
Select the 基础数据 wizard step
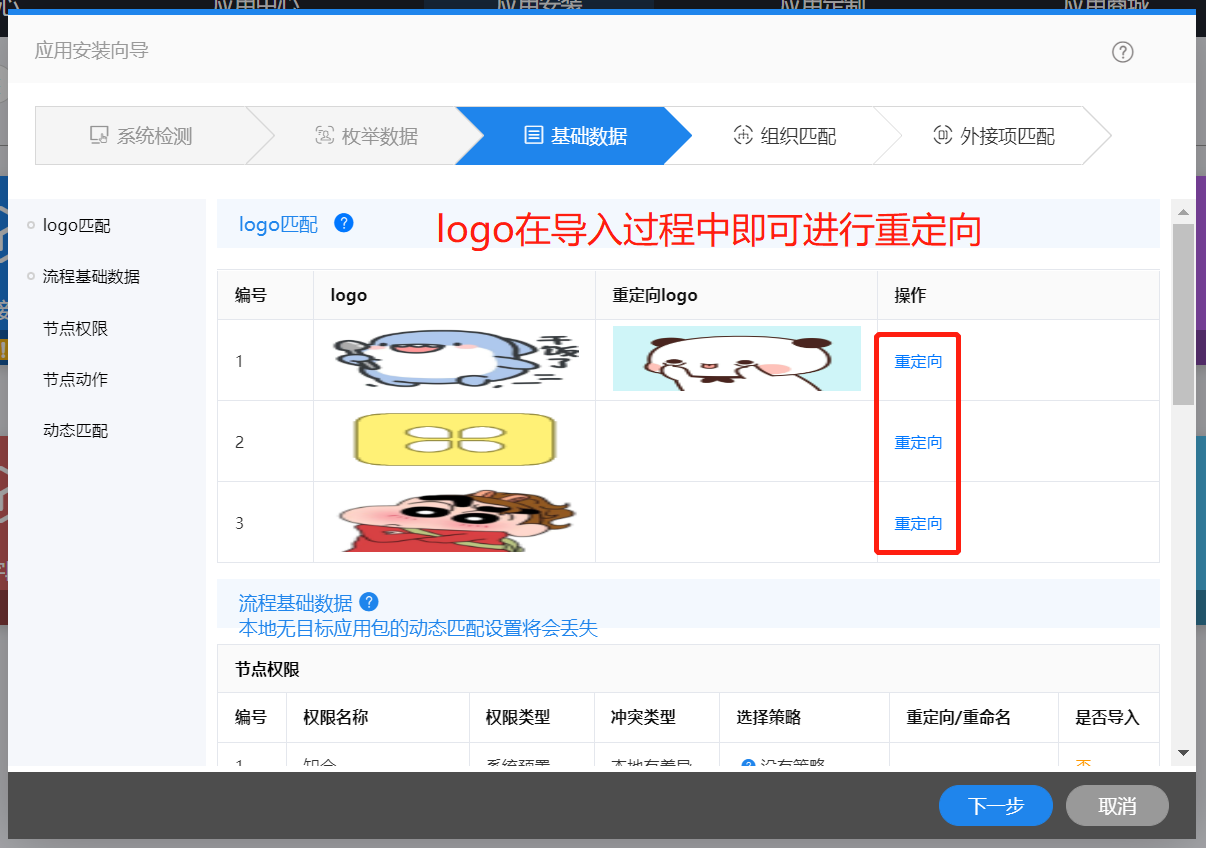(576, 135)
